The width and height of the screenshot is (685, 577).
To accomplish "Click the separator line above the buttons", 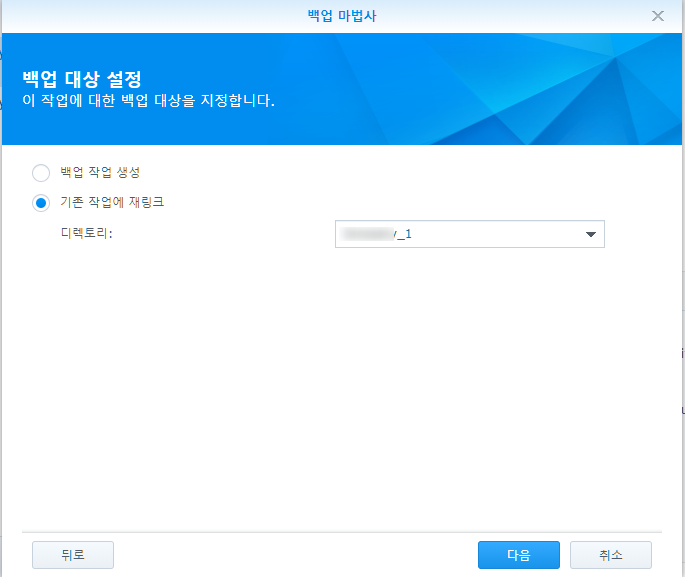I will tap(342, 532).
